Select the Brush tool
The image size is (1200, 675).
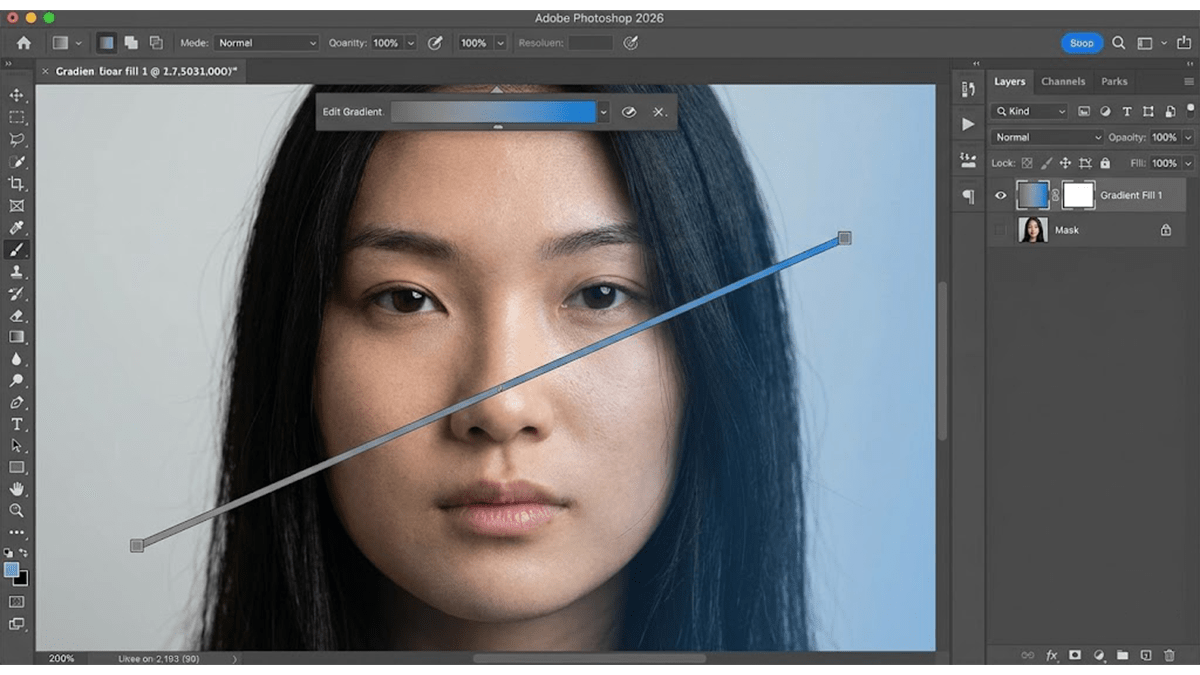coord(16,249)
